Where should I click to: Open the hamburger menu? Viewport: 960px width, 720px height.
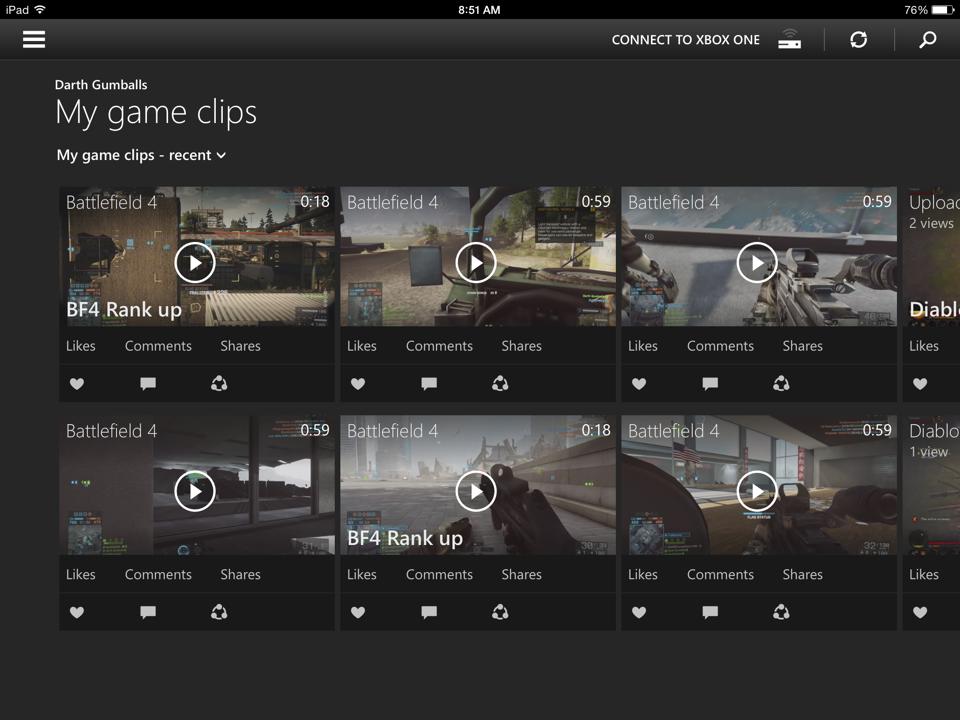34,40
